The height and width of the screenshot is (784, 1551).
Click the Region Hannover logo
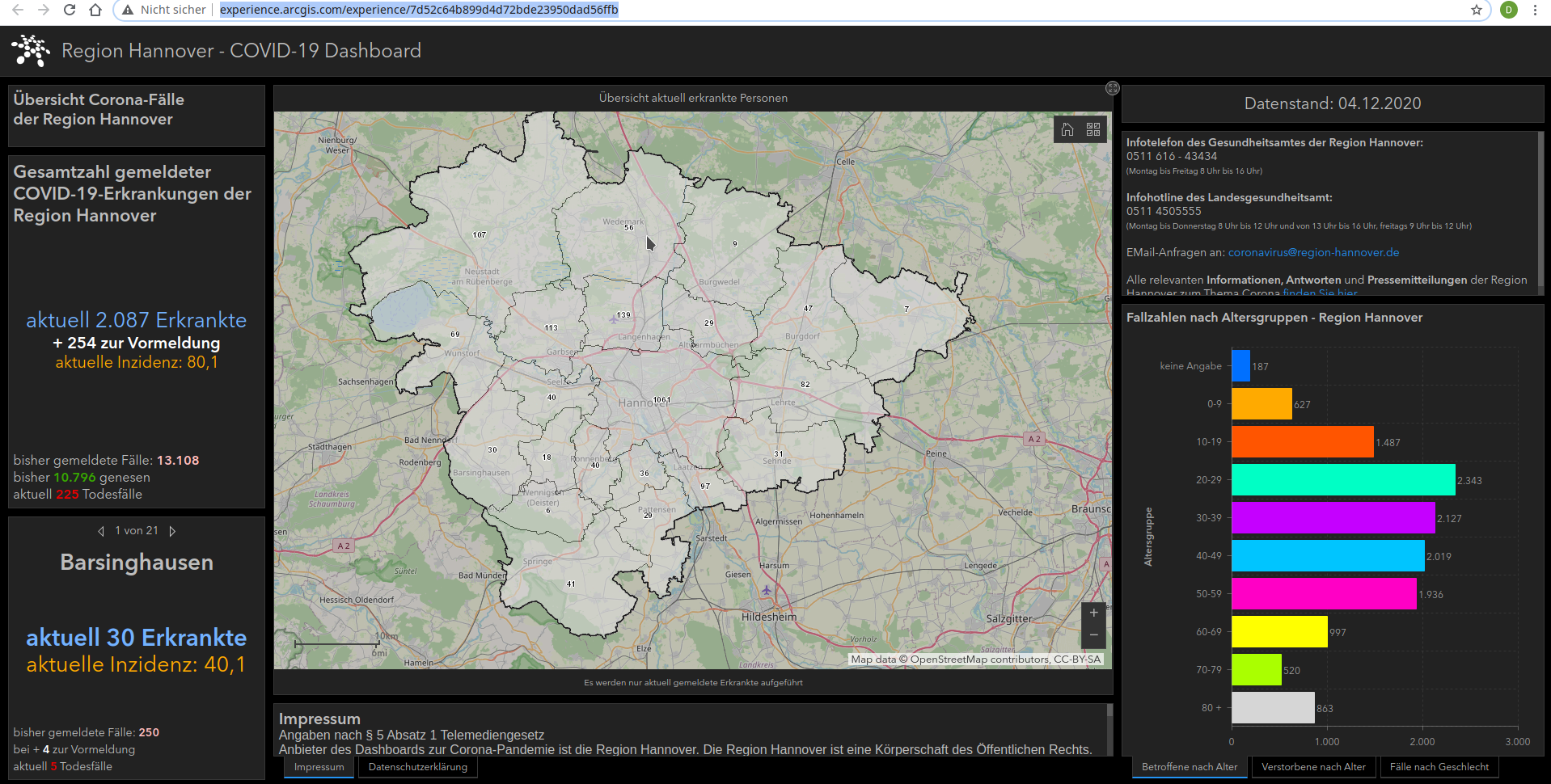tap(31, 50)
